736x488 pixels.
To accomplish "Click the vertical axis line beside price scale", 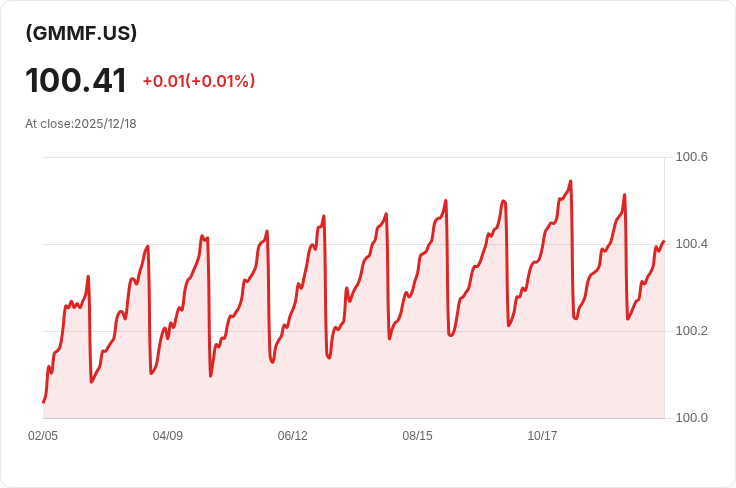I will point(664,300).
